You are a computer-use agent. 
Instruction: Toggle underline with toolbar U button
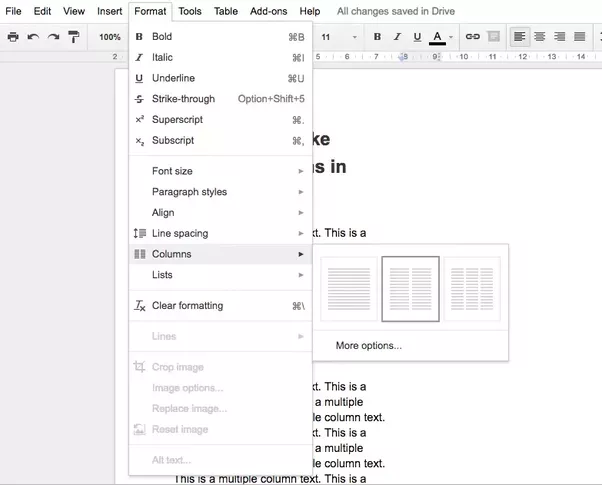417,37
